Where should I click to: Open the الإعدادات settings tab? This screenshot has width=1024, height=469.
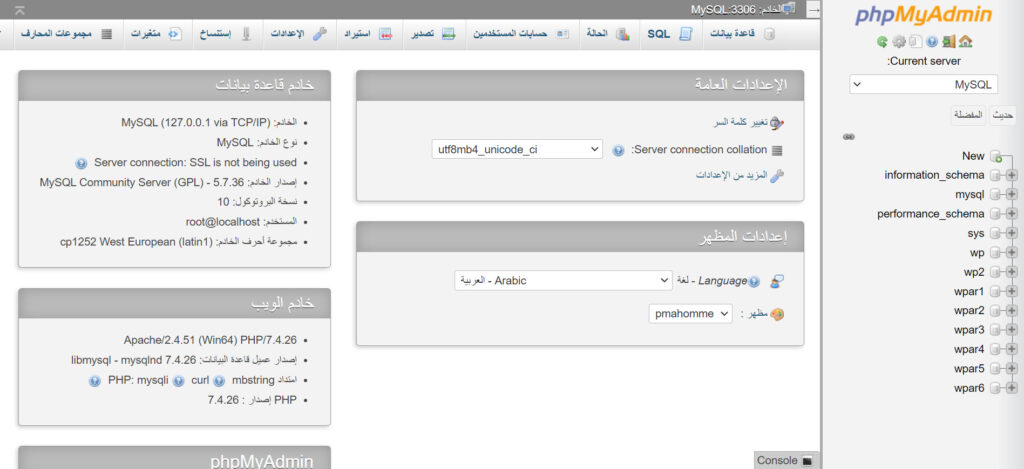[x=298, y=34]
